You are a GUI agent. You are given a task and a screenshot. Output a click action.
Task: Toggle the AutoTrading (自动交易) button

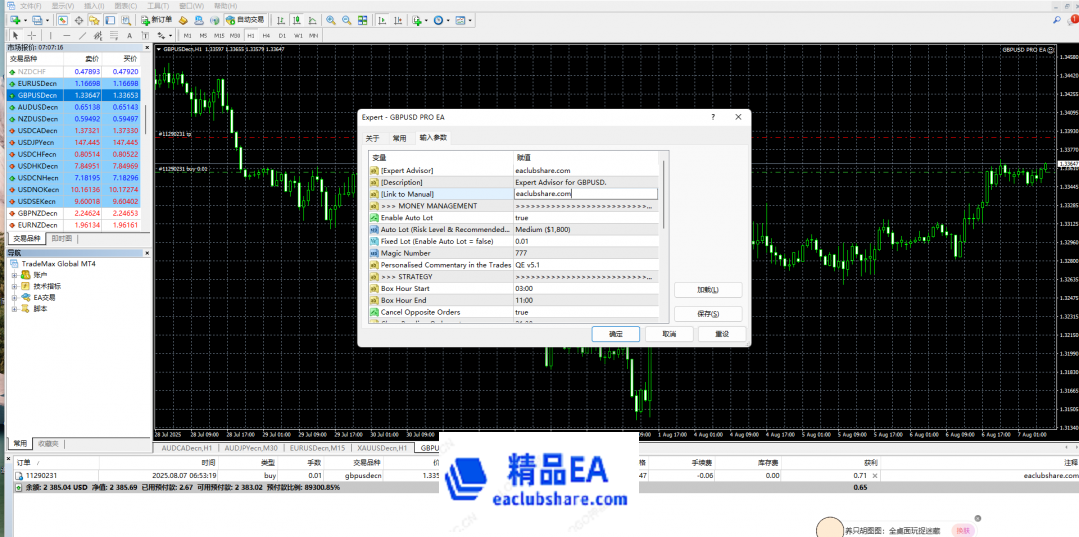pyautogui.click(x=244, y=20)
